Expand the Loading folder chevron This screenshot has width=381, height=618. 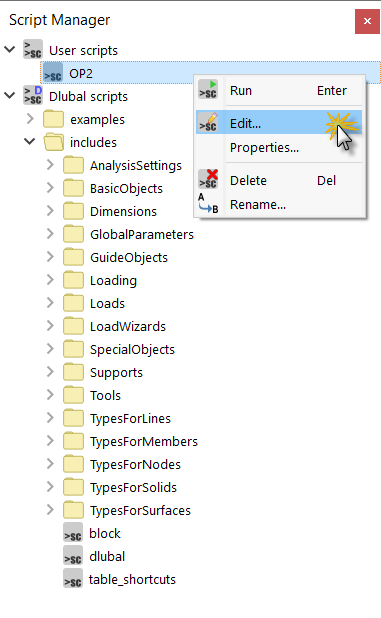(x=50, y=279)
